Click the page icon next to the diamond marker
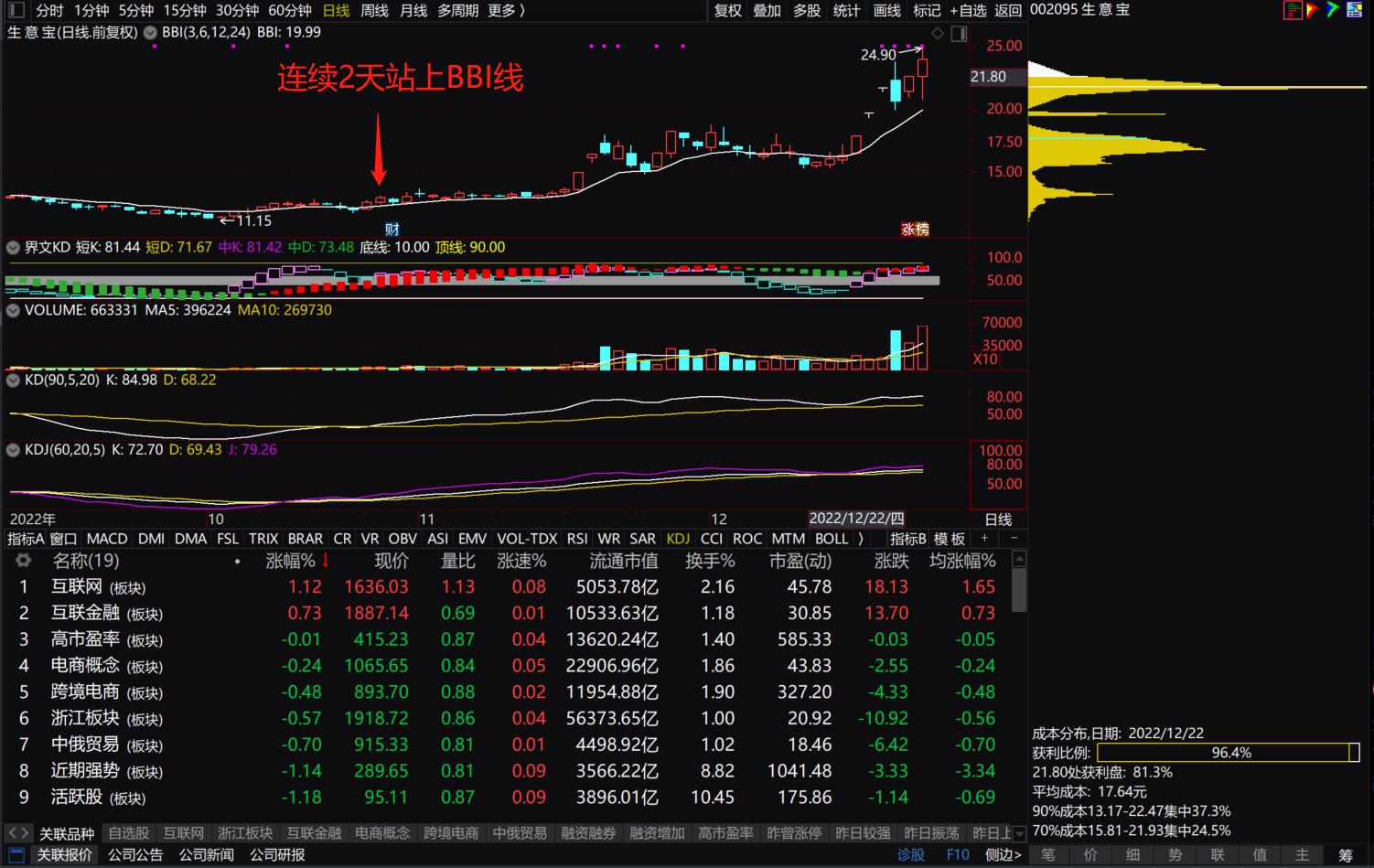Viewport: 1374px width, 868px height. pos(959,33)
